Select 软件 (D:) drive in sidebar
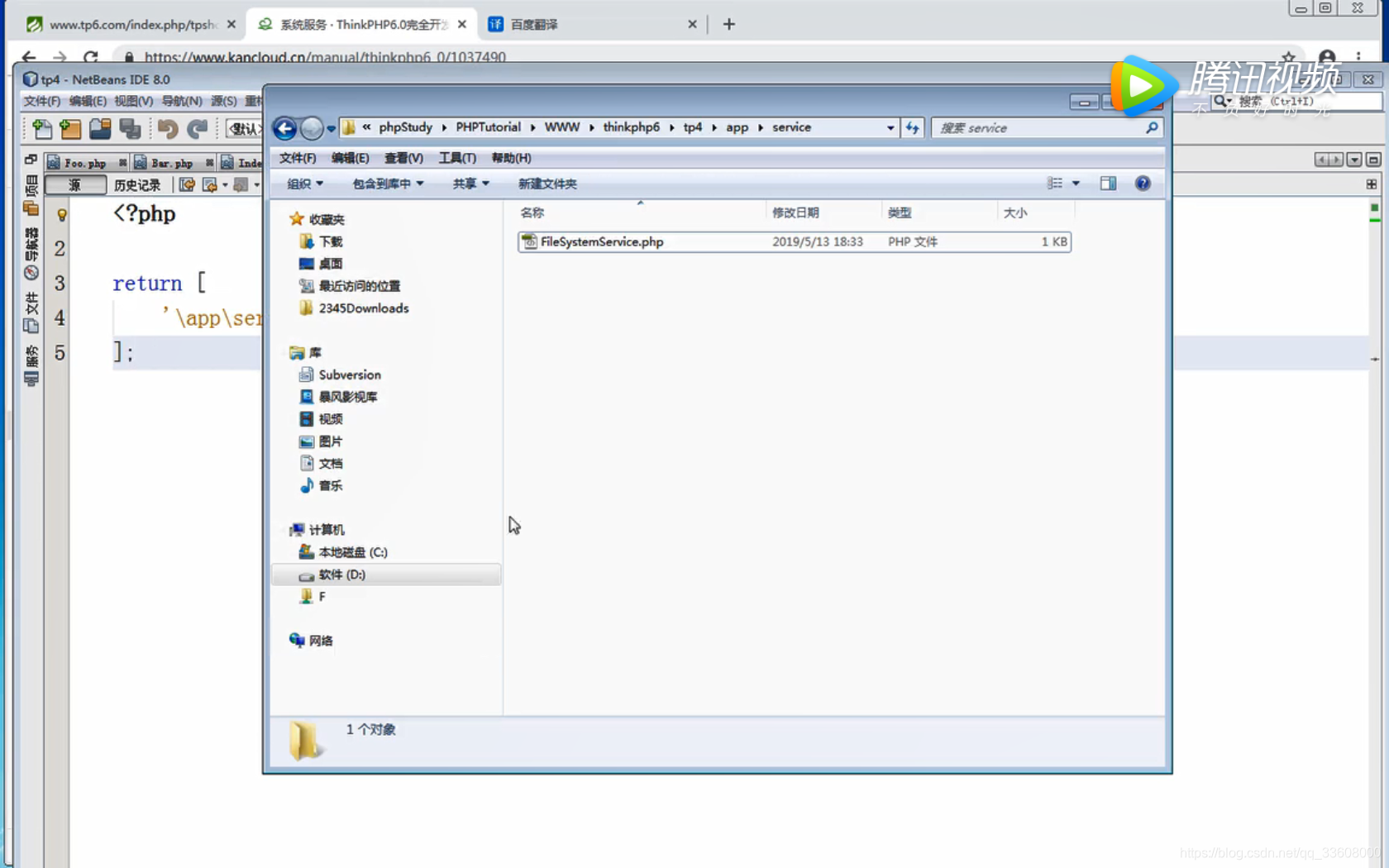This screenshot has height=868, width=1389. click(x=387, y=575)
